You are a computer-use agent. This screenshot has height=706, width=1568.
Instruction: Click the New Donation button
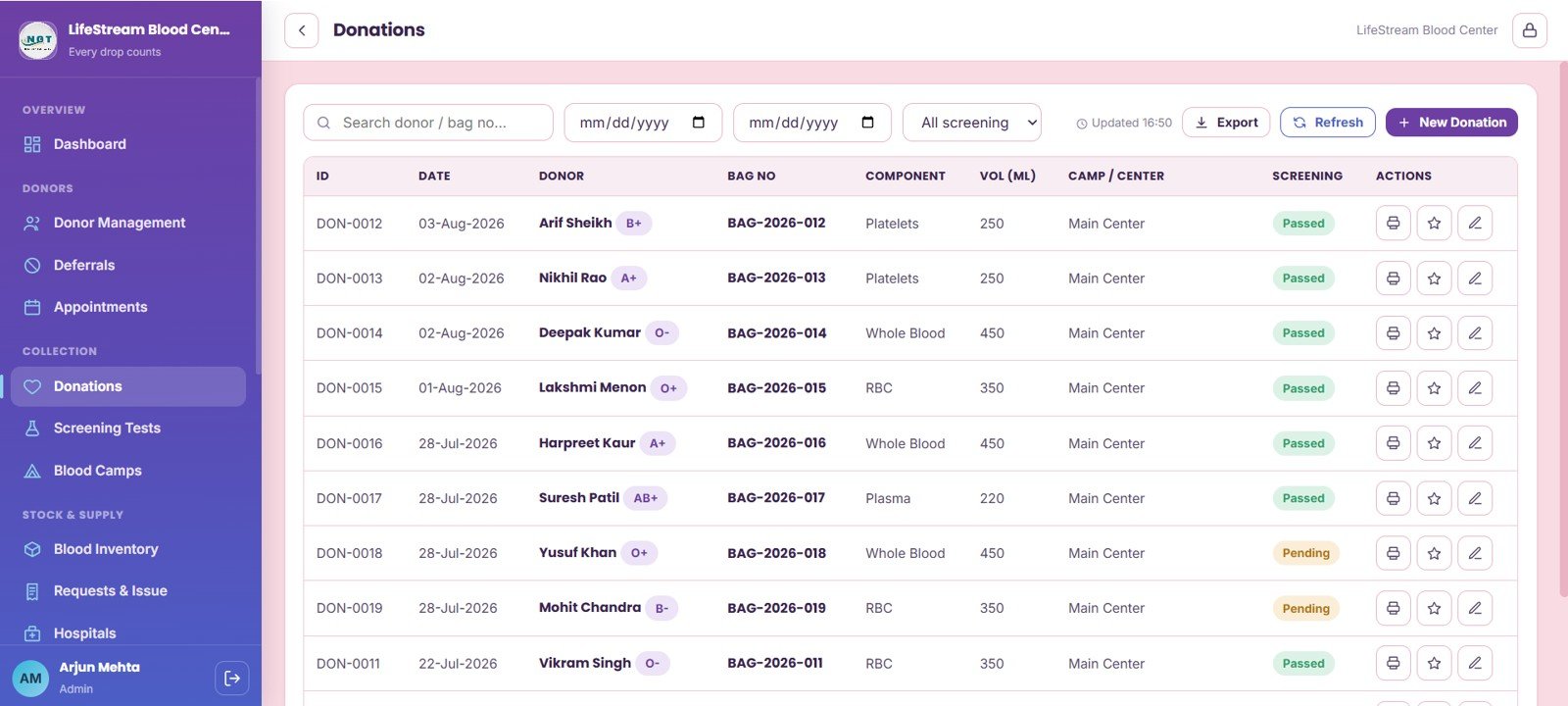pyautogui.click(x=1451, y=123)
